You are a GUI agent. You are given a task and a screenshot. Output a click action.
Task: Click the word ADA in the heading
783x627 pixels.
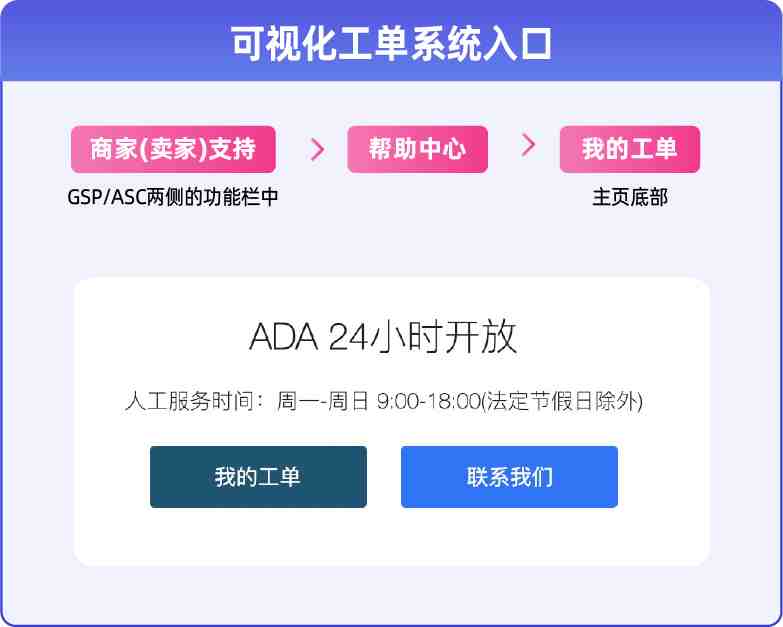click(x=283, y=337)
